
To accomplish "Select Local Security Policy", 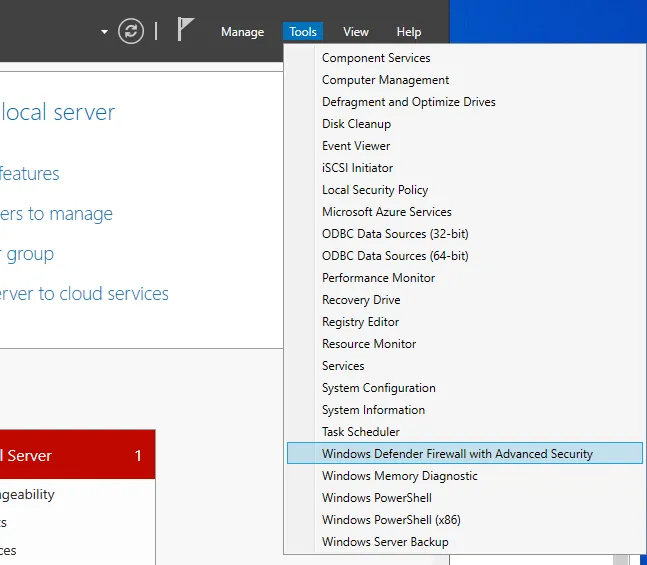I will 375,190.
